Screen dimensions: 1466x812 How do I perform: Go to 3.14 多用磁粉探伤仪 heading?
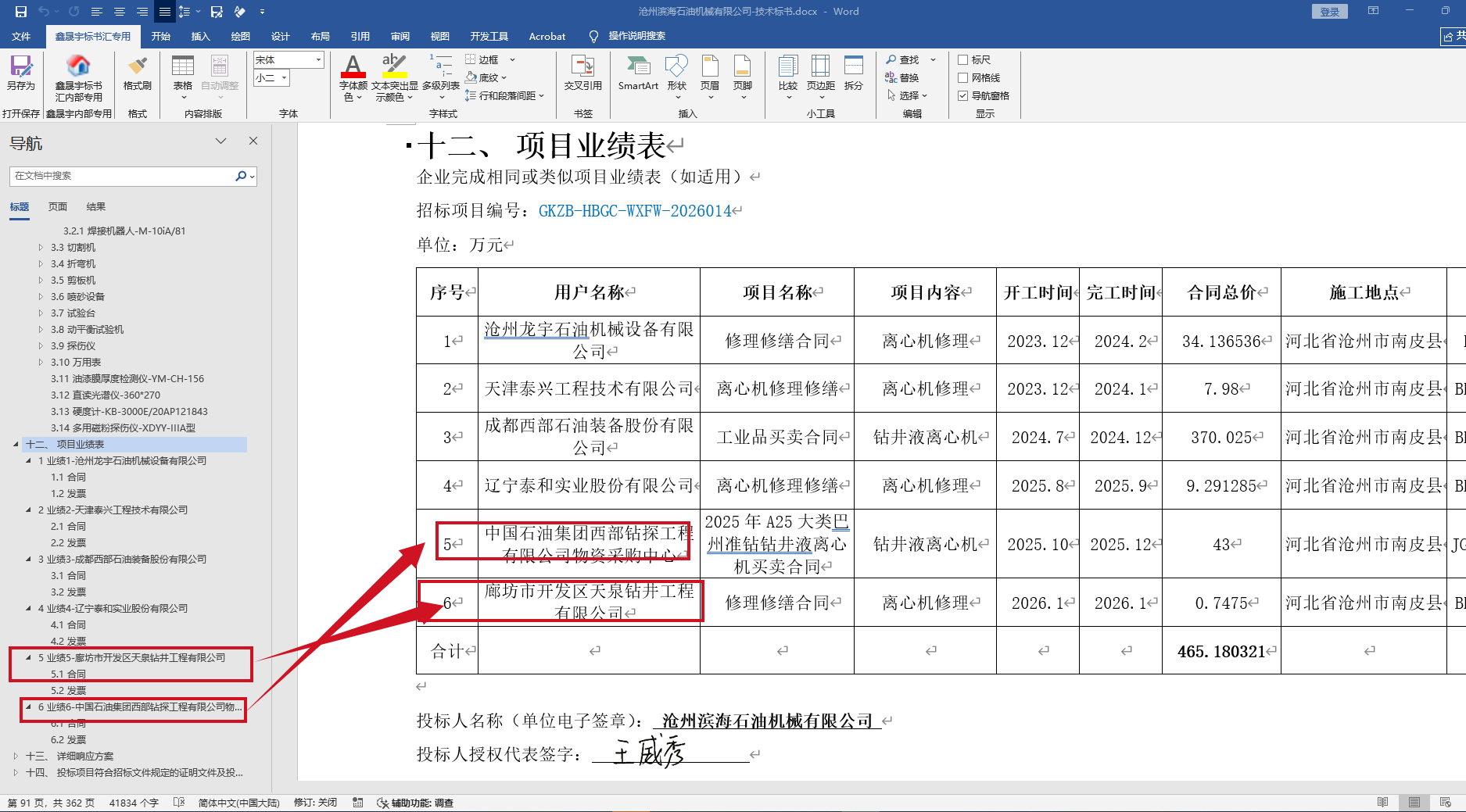click(x=124, y=427)
